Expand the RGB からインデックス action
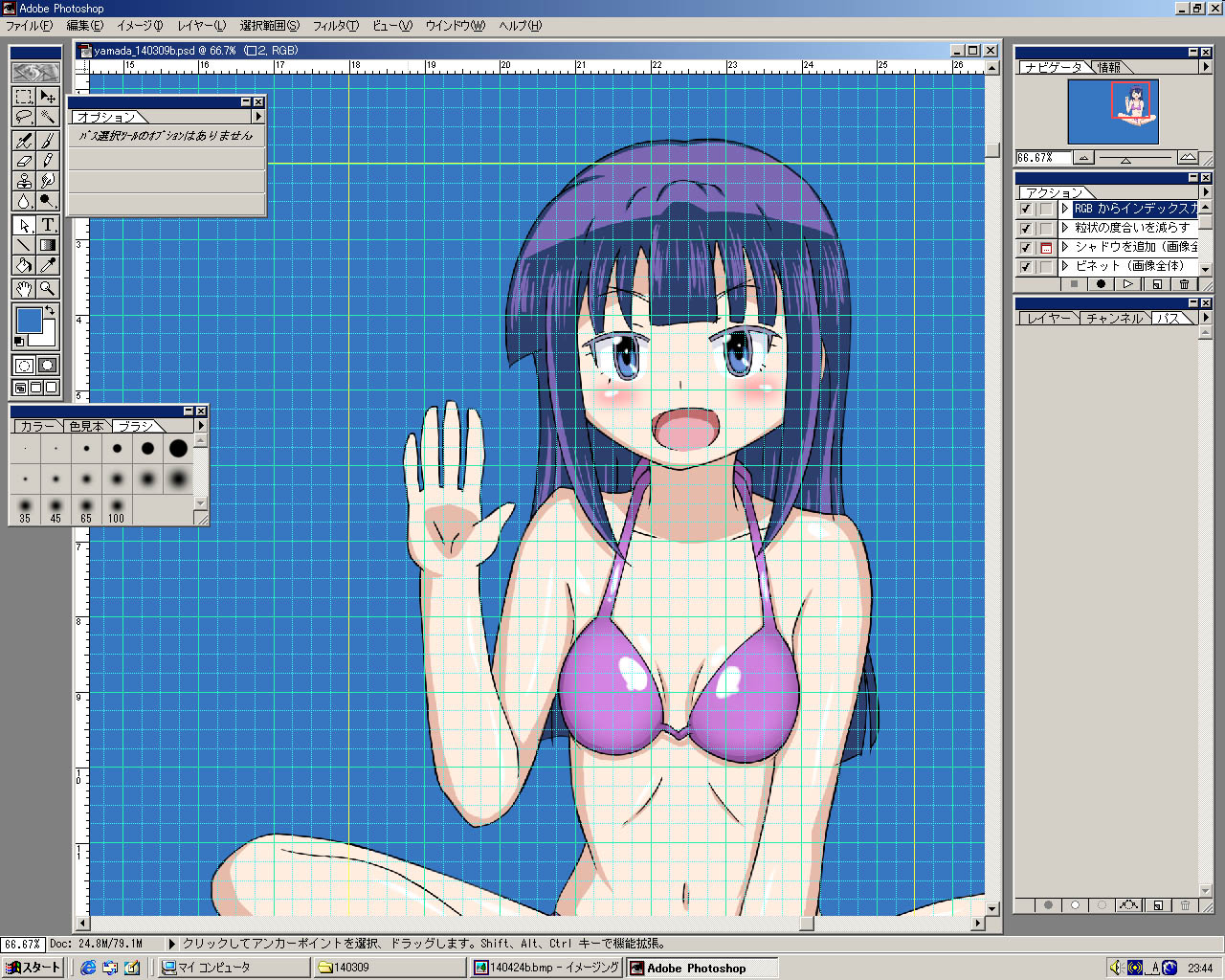This screenshot has height=980, width=1225. pyautogui.click(x=1065, y=209)
